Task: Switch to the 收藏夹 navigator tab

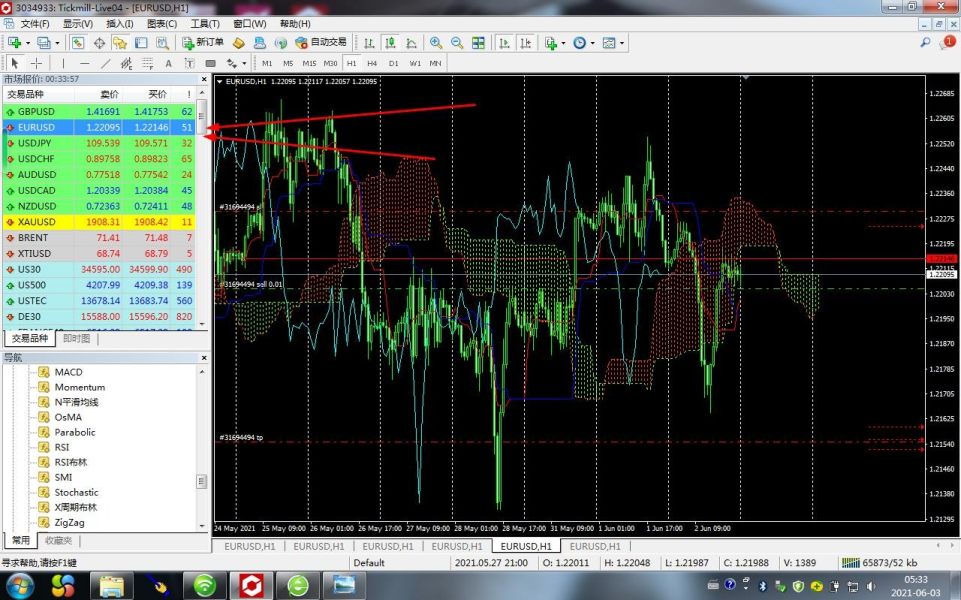Action: click(x=60, y=540)
